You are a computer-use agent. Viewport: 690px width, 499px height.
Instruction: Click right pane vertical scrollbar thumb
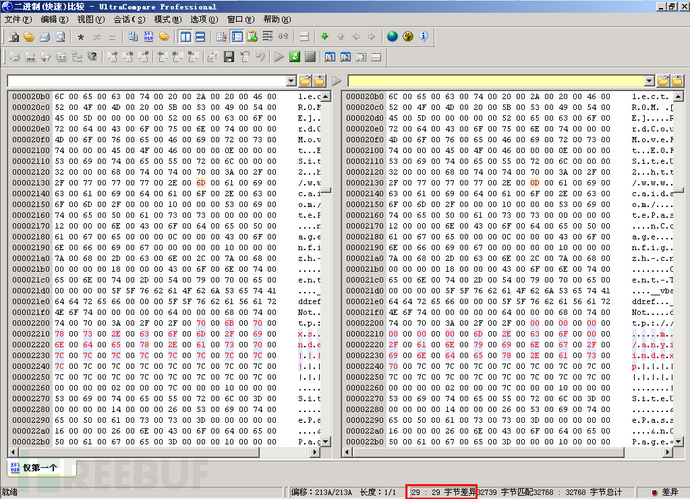pos(679,191)
